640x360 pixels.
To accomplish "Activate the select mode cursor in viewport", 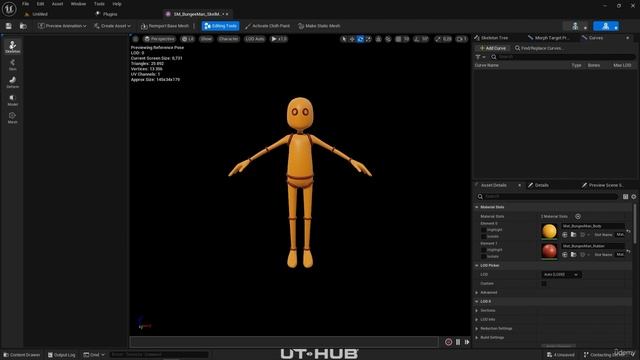I will (x=344, y=39).
